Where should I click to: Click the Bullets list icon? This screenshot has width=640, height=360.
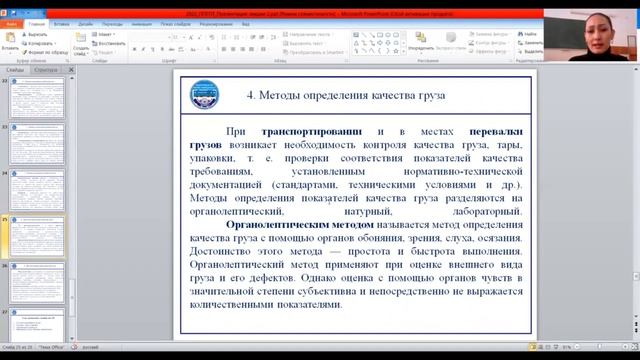pos(224,38)
